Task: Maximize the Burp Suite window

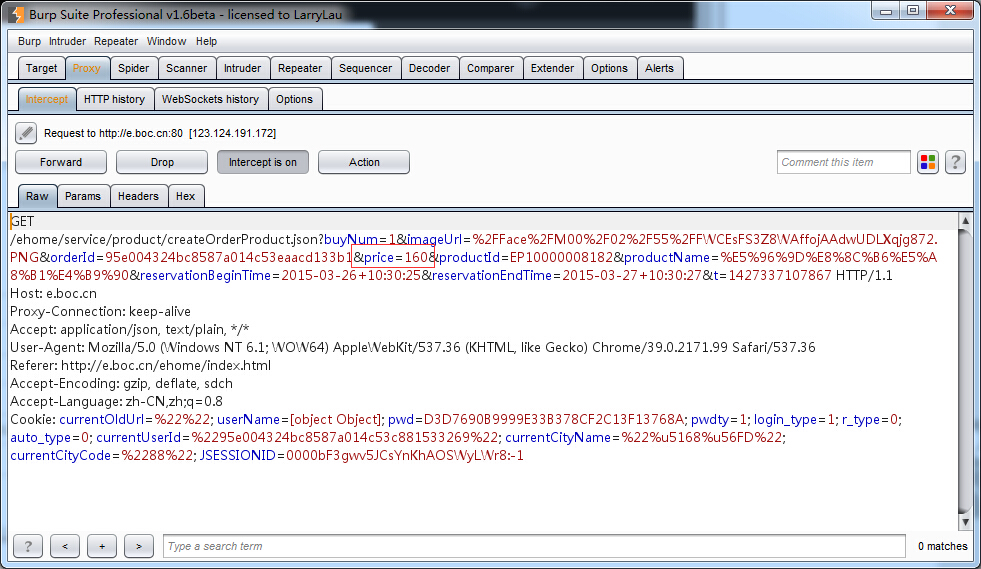Action: 913,11
